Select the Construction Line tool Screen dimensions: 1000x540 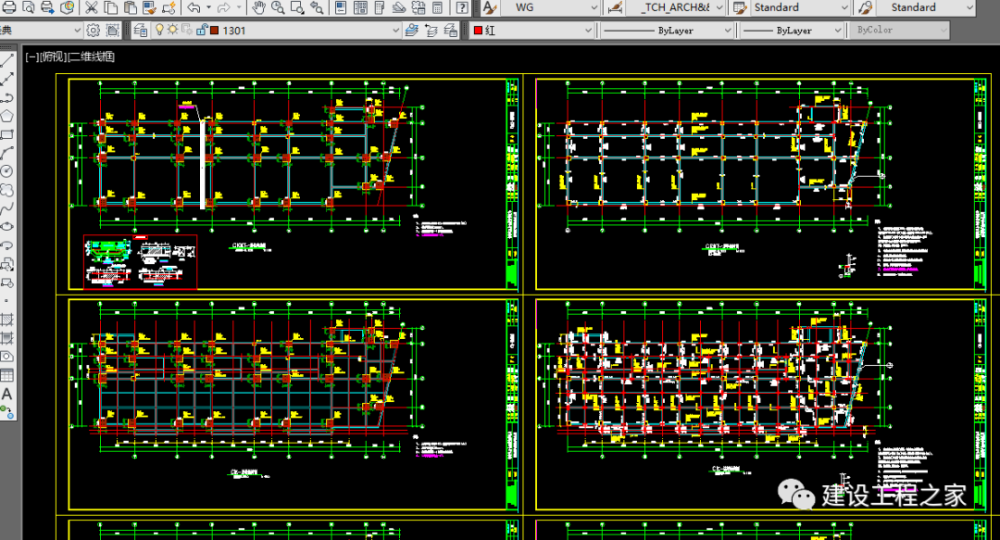coord(7,79)
